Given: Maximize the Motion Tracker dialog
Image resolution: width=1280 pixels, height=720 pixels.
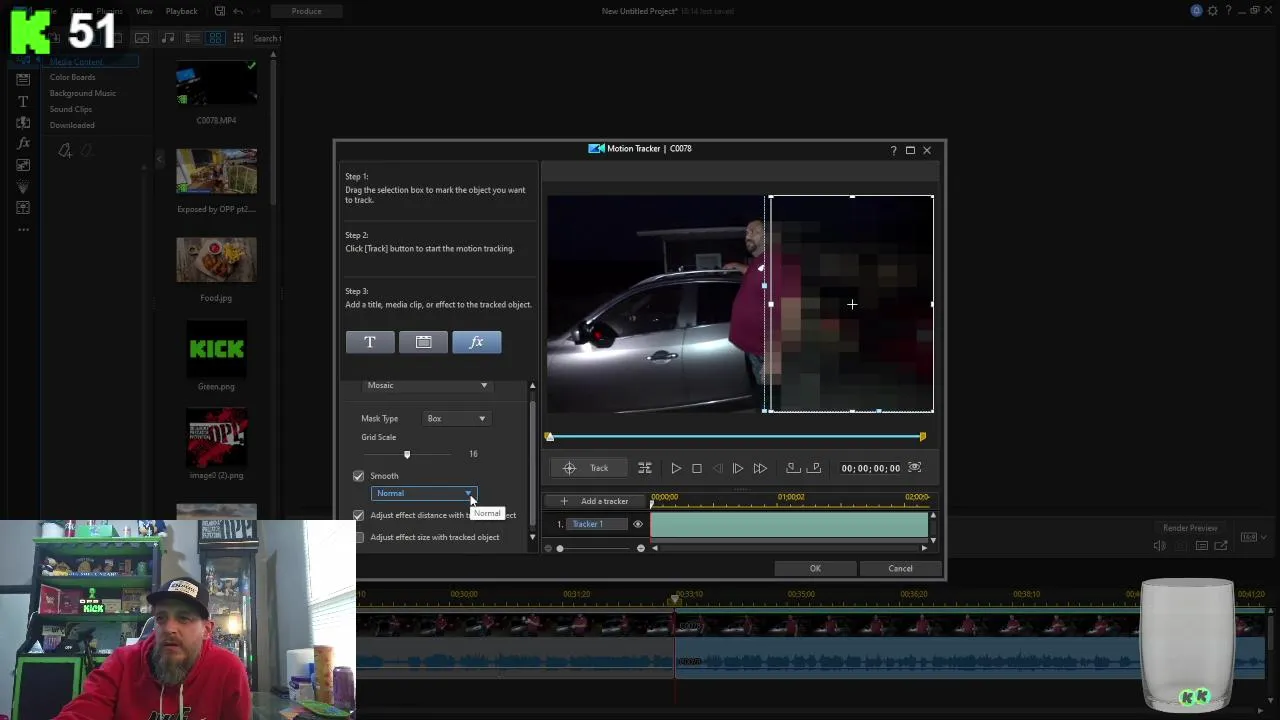Looking at the screenshot, I should tap(910, 150).
